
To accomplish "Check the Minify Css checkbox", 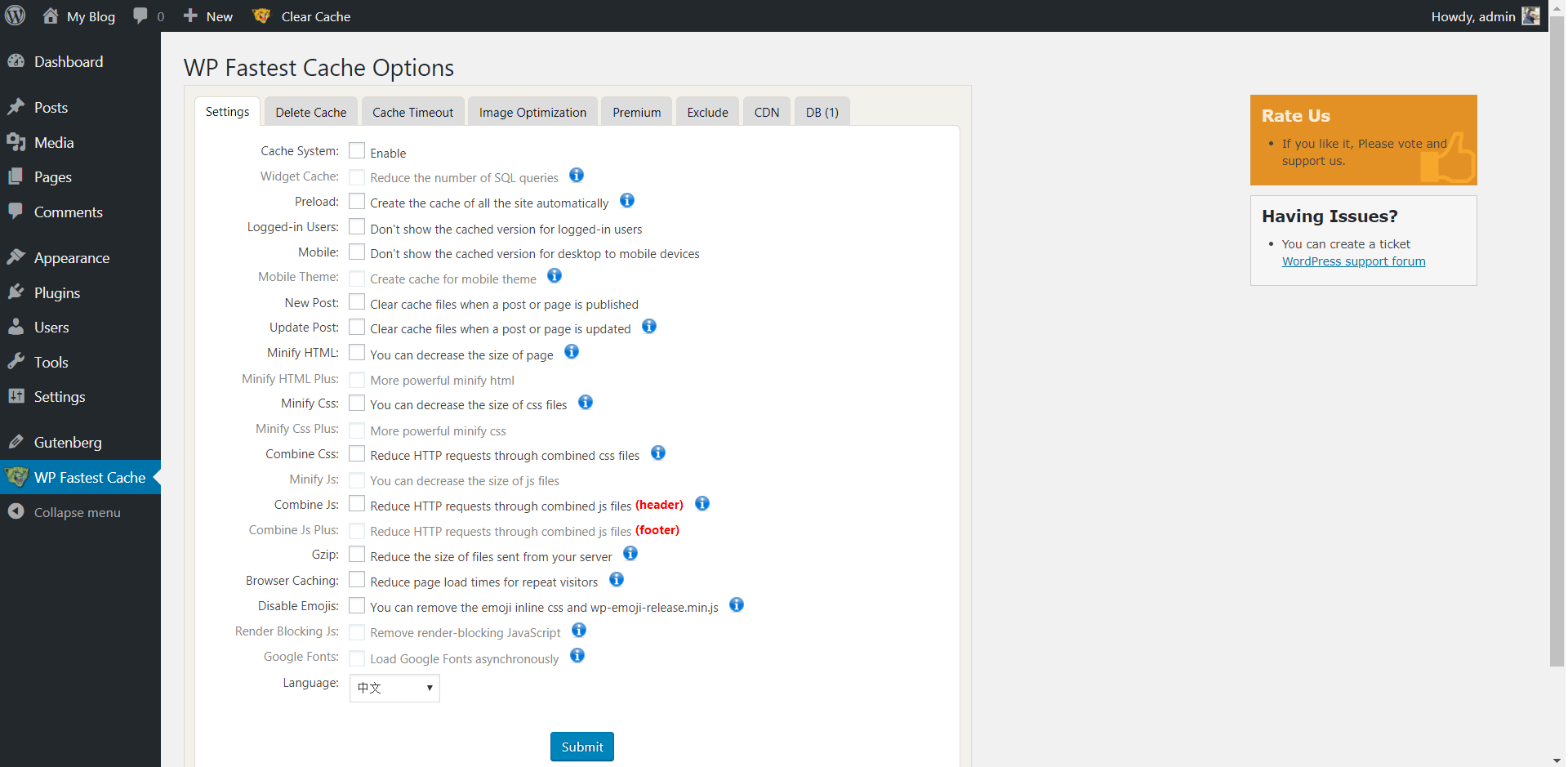I will (x=357, y=403).
